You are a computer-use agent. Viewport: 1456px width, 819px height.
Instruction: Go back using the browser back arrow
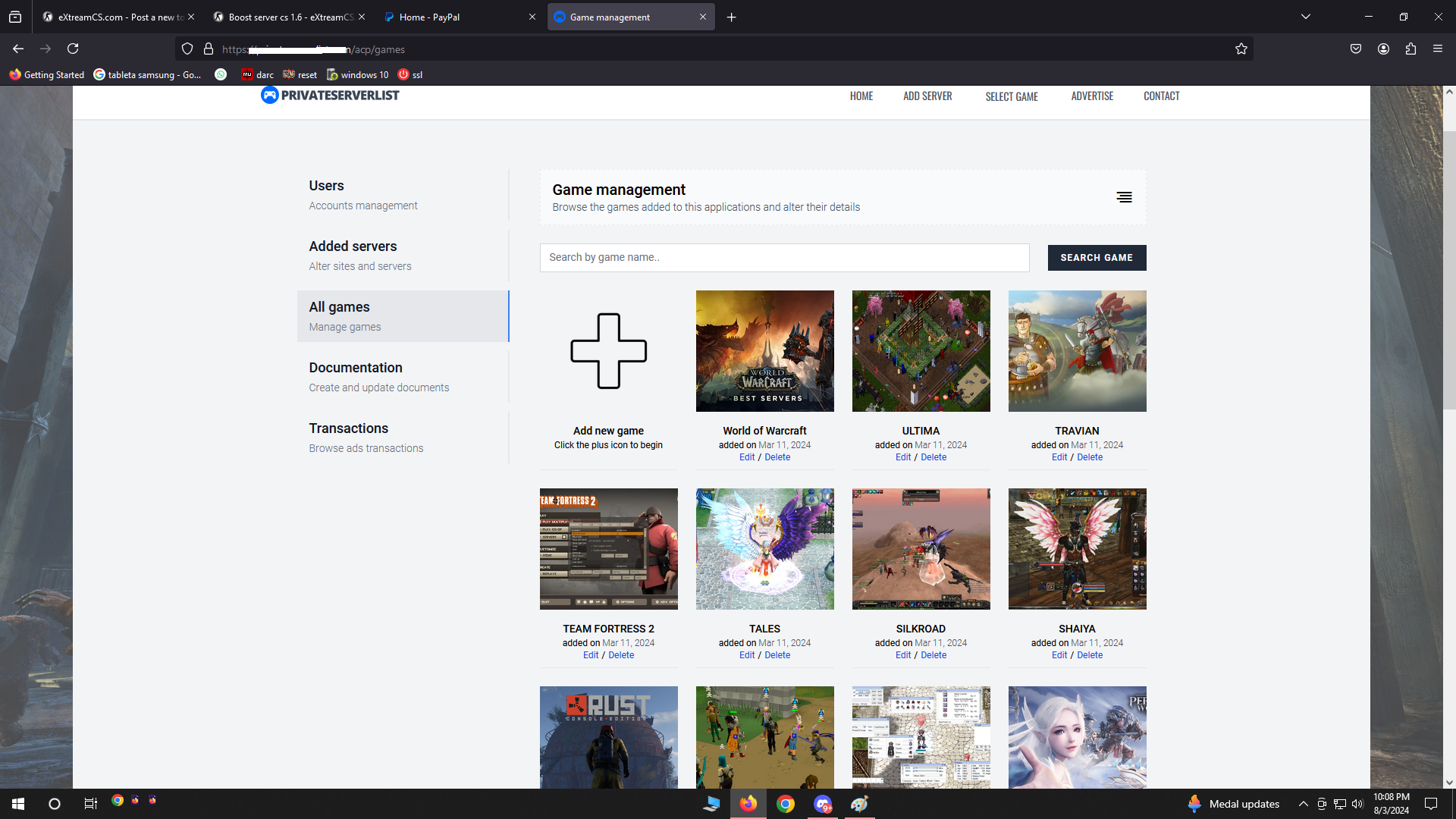[x=18, y=49]
